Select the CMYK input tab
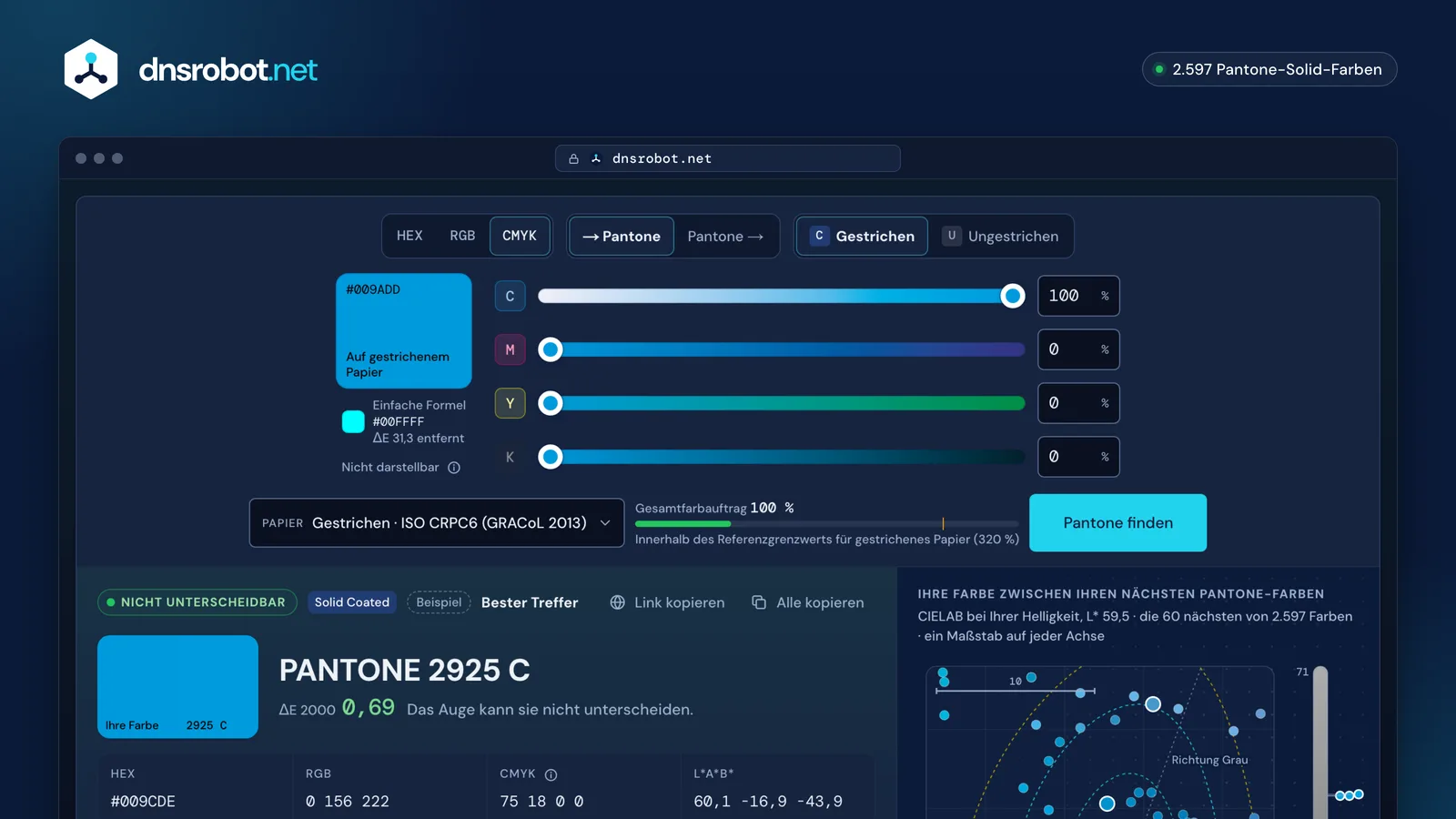The image size is (1456, 819). (x=520, y=236)
